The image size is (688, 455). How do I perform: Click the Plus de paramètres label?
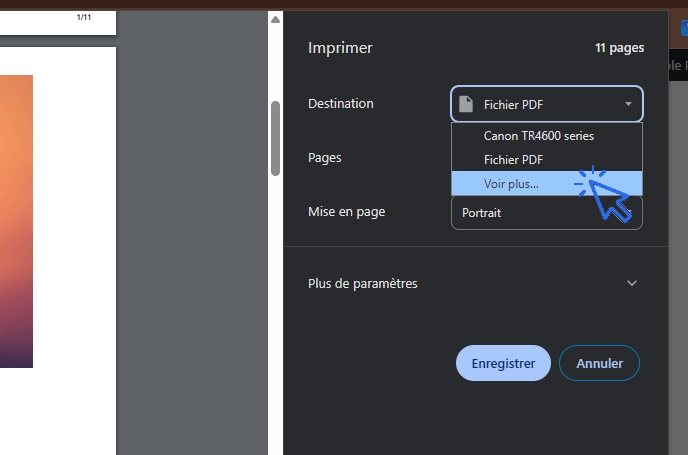coord(363,284)
